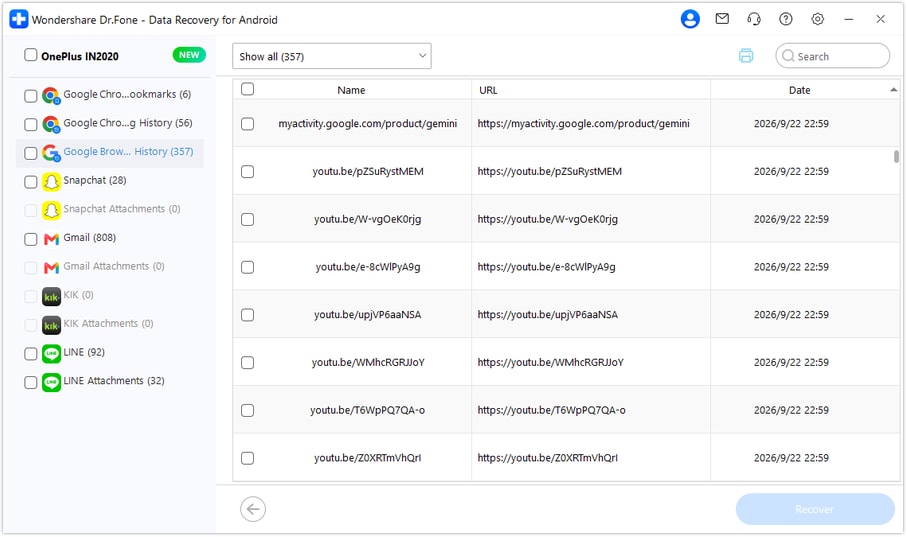Click the LINE Attachments icon
The height and width of the screenshot is (537, 907).
(51, 382)
